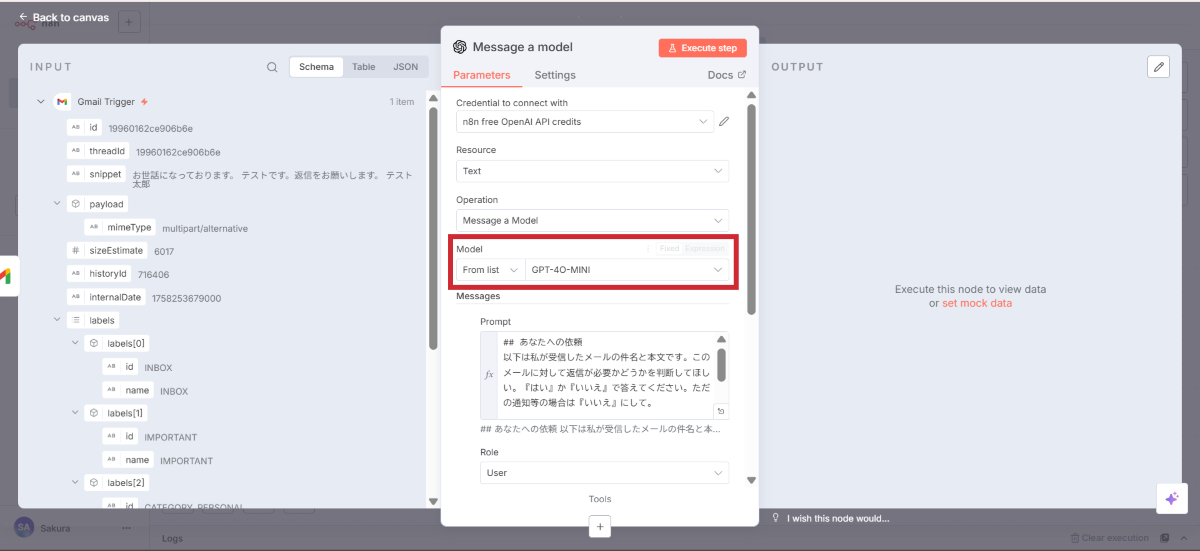This screenshot has height=551, width=1200.
Task: Open the GPT-4O-MINI model dropdown
Action: click(627, 270)
